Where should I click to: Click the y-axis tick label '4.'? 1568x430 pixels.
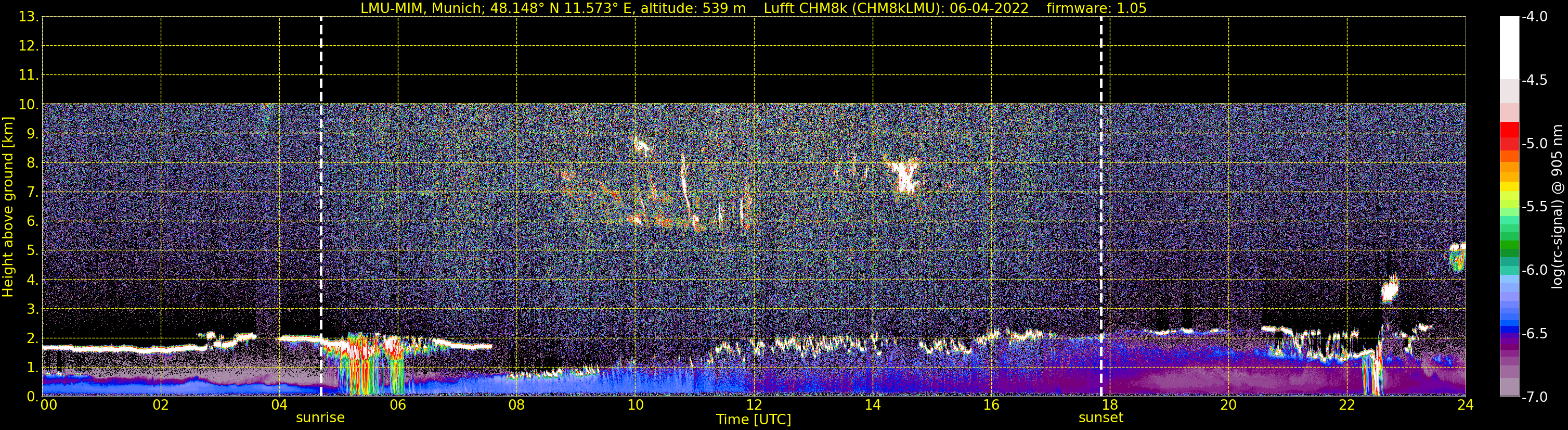point(32,280)
